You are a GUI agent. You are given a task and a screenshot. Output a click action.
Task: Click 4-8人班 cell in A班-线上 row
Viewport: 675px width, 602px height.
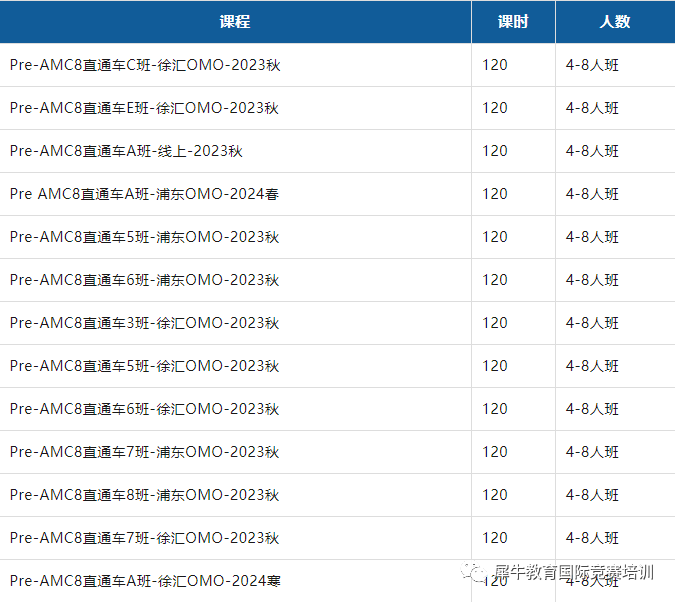[x=592, y=151]
